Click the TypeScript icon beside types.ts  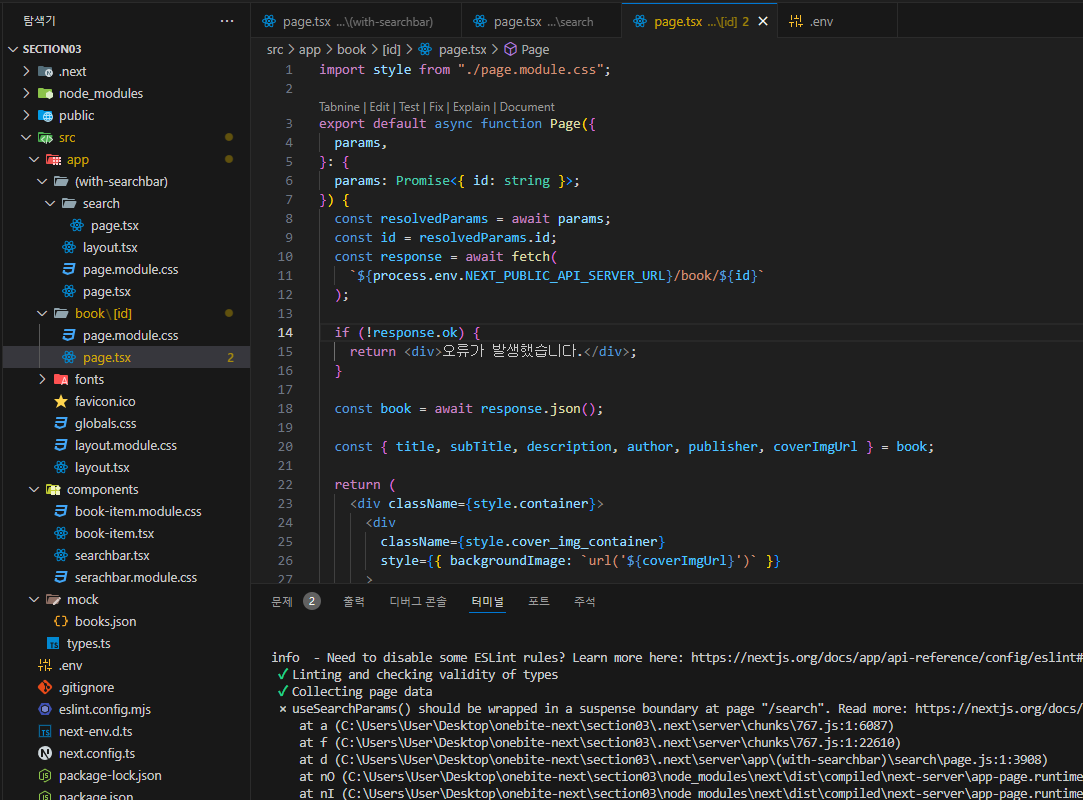pyautogui.click(x=53, y=643)
